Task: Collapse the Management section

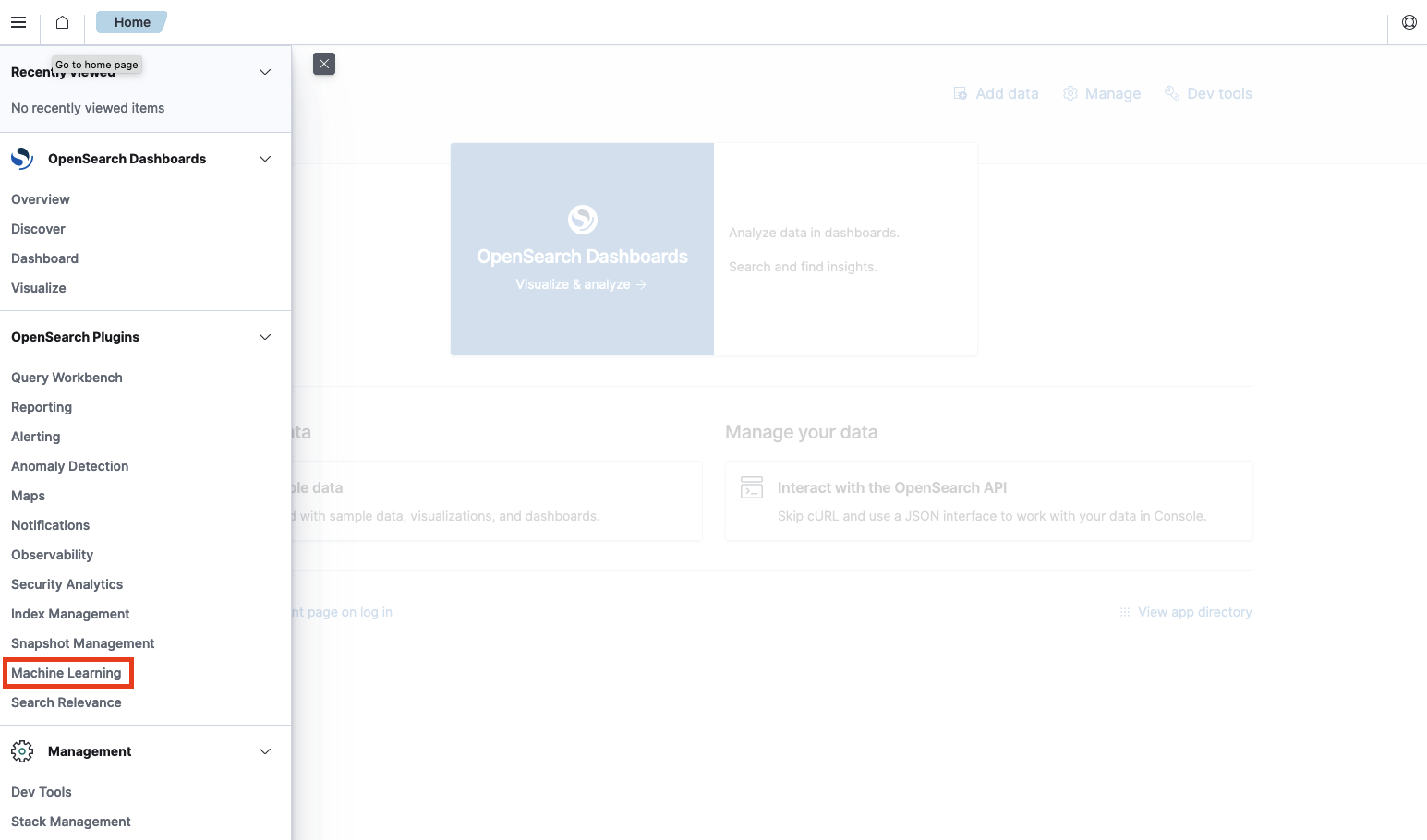Action: (265, 750)
